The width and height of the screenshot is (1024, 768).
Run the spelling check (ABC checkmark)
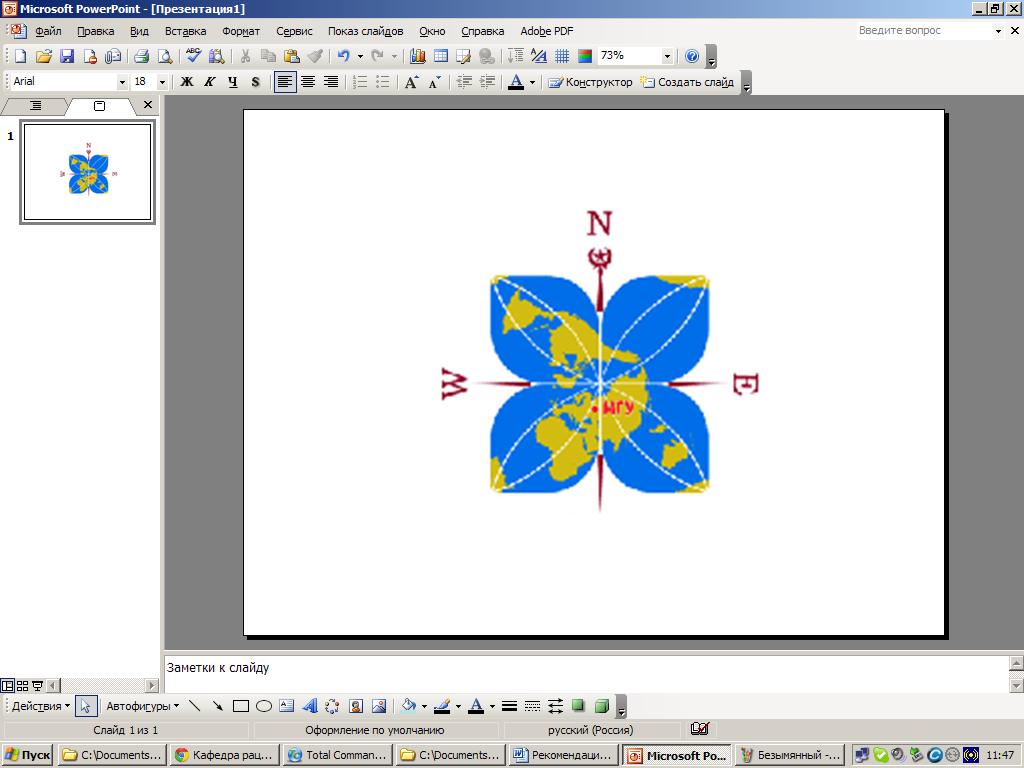click(x=193, y=56)
